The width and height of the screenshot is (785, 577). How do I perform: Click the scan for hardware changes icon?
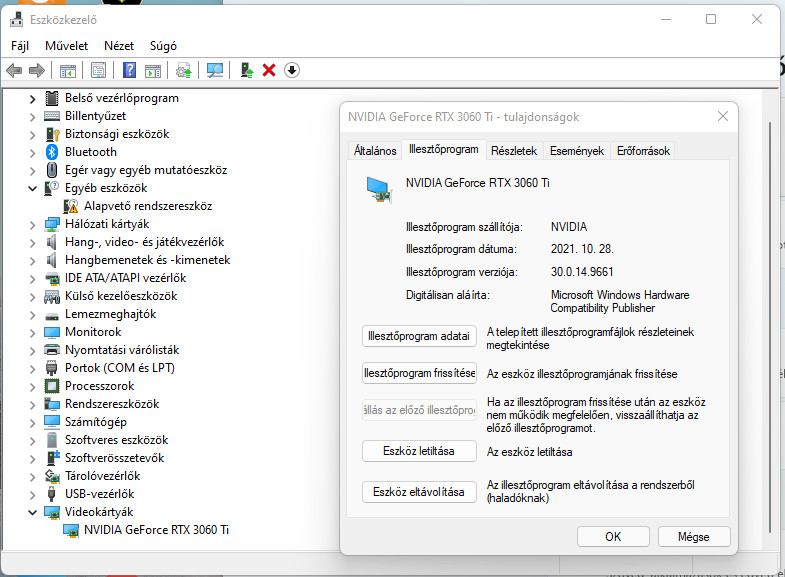click(214, 70)
